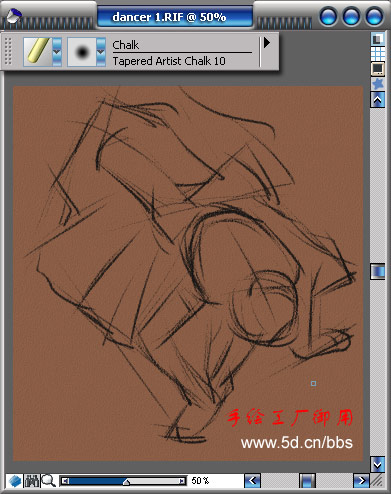Click the scroll left arrow button
This screenshot has height=494, width=391.
(252, 481)
